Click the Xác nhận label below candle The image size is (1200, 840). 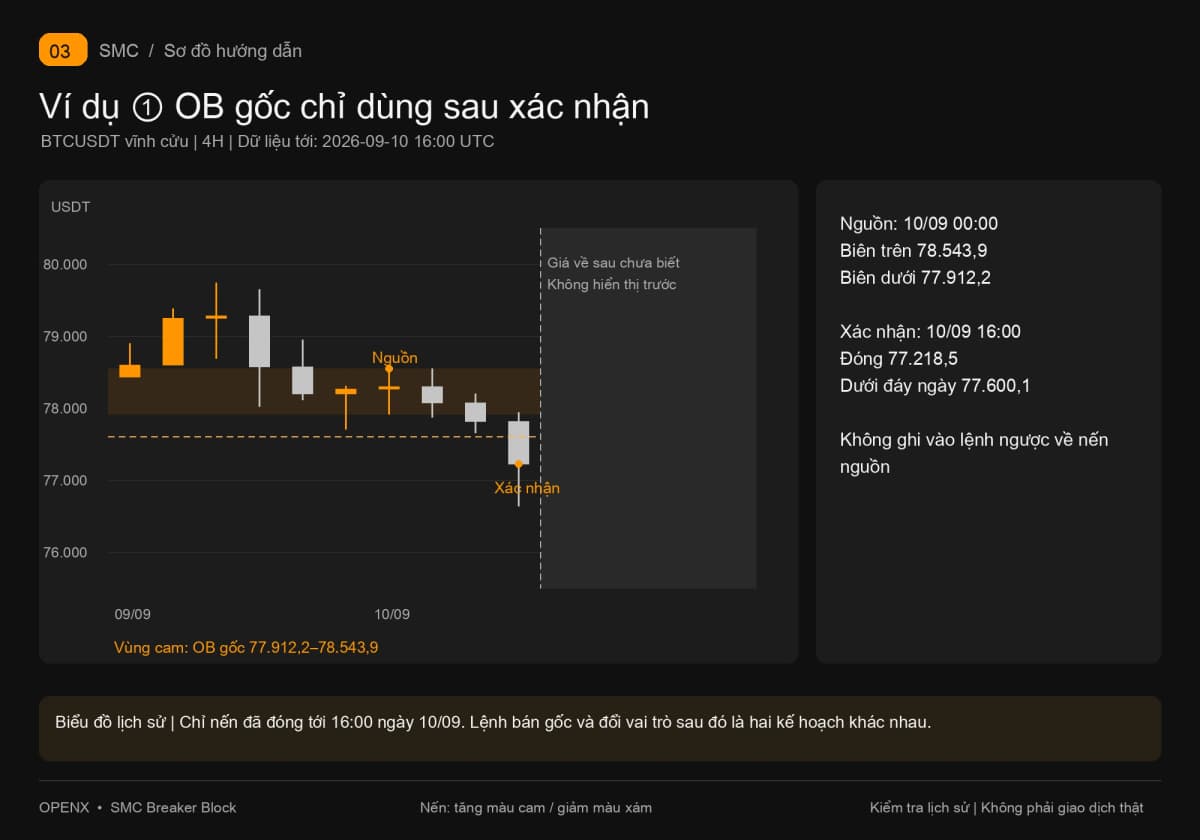(x=527, y=488)
